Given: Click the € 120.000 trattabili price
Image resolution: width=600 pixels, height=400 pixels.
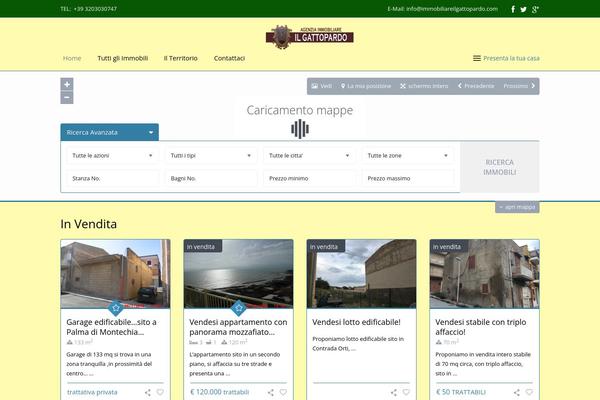Looking at the screenshot, I should click(219, 392).
